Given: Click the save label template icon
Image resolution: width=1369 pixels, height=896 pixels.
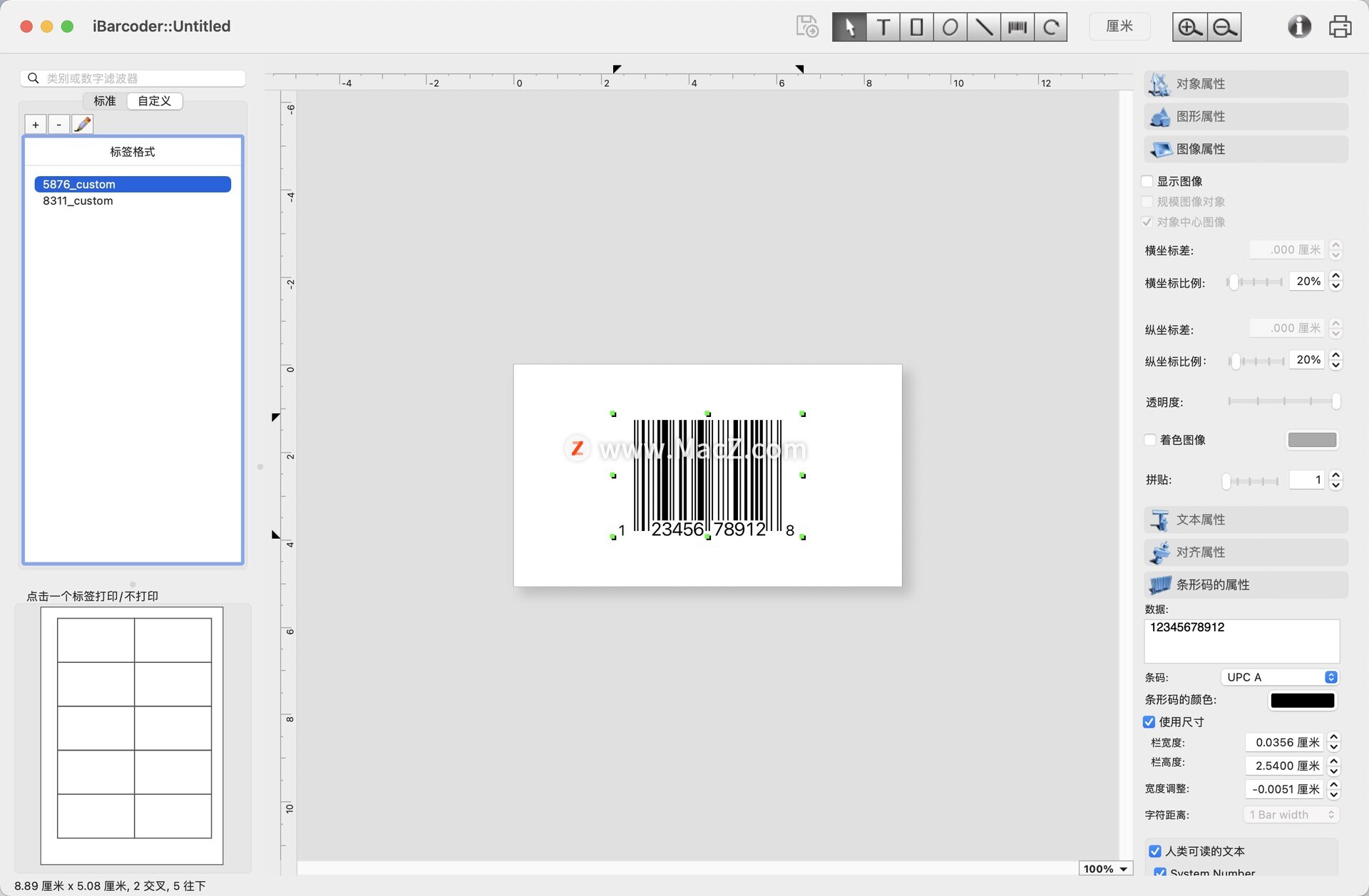Looking at the screenshot, I should pyautogui.click(x=807, y=26).
